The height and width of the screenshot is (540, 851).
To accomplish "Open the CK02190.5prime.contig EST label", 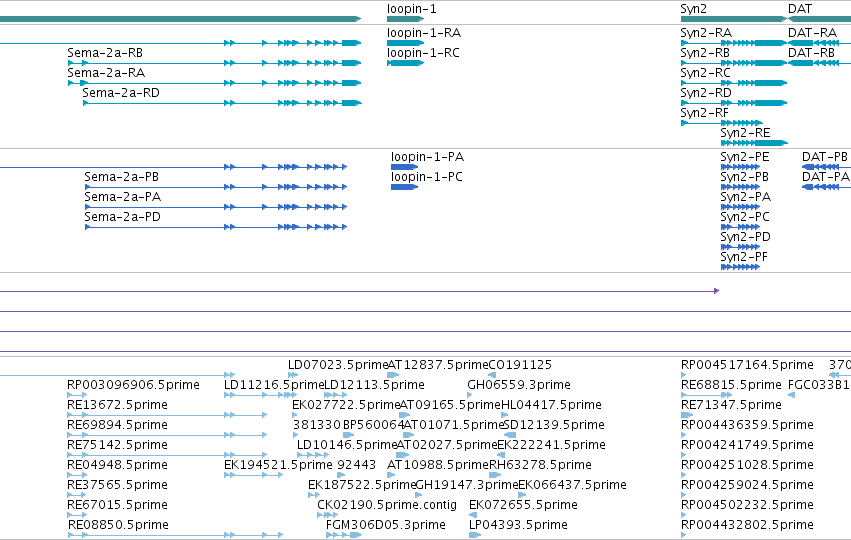I will click(387, 506).
